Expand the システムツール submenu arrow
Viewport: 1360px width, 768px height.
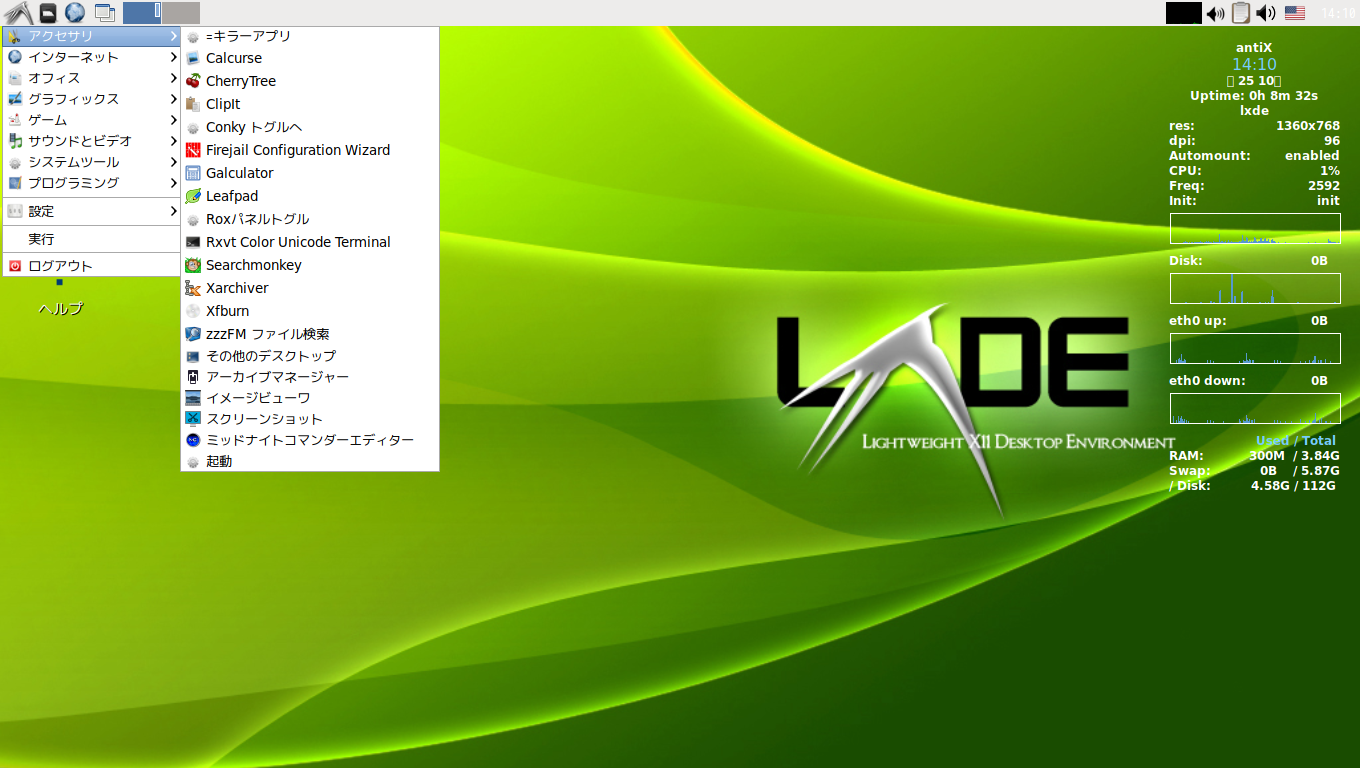point(174,162)
